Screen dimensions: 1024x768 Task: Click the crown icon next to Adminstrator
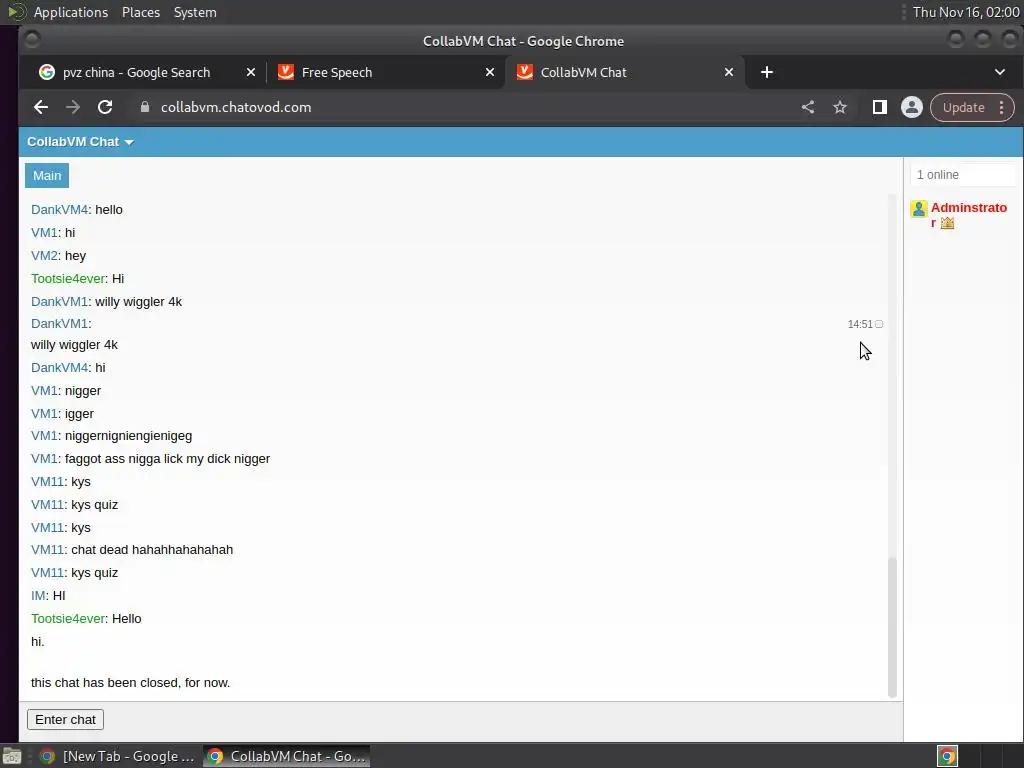(947, 223)
